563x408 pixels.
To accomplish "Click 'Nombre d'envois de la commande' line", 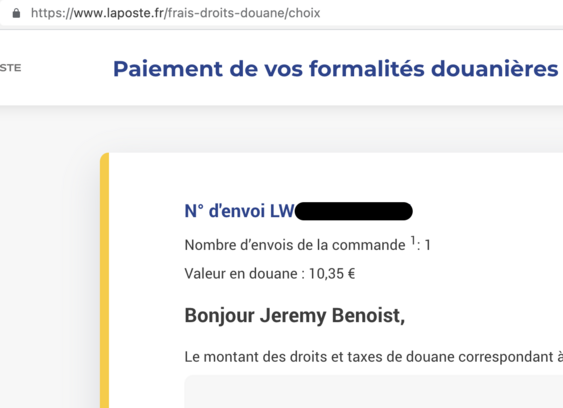I will (x=307, y=245).
